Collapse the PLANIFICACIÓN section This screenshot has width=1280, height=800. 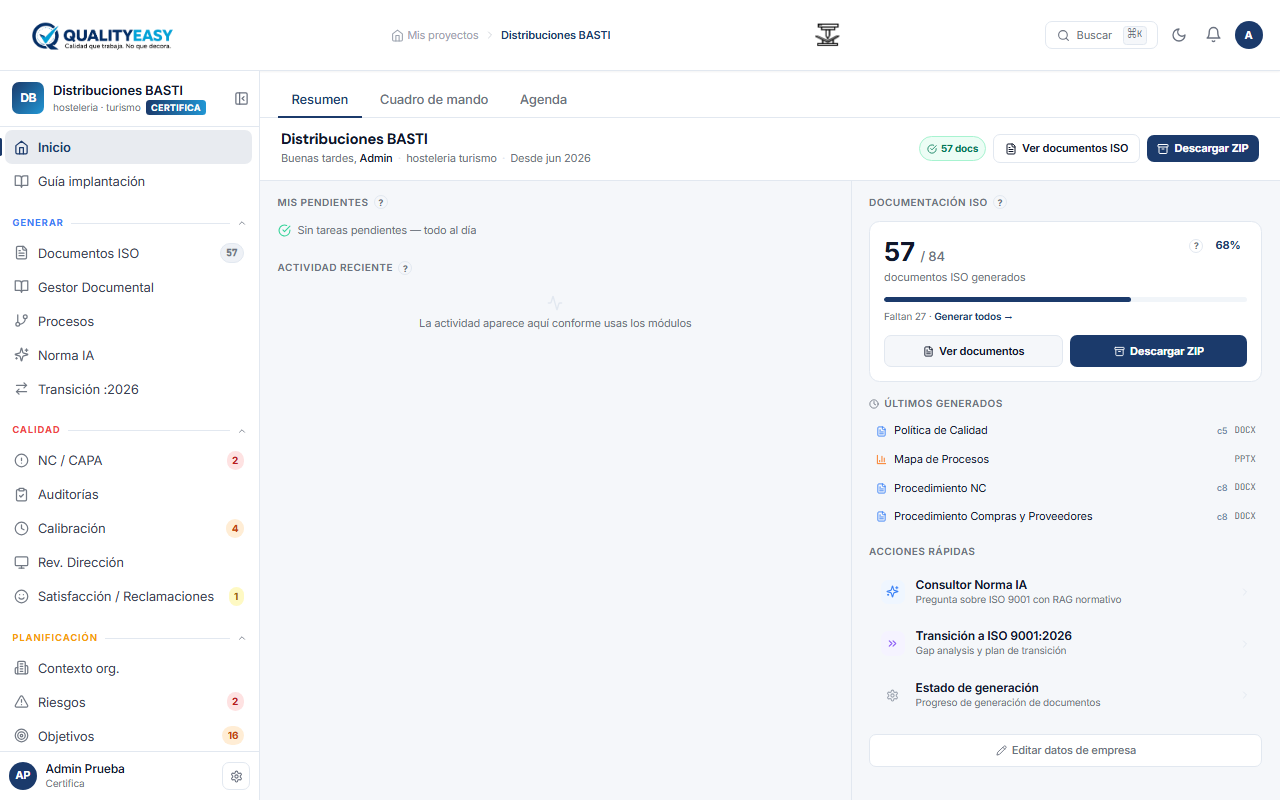pos(241,638)
